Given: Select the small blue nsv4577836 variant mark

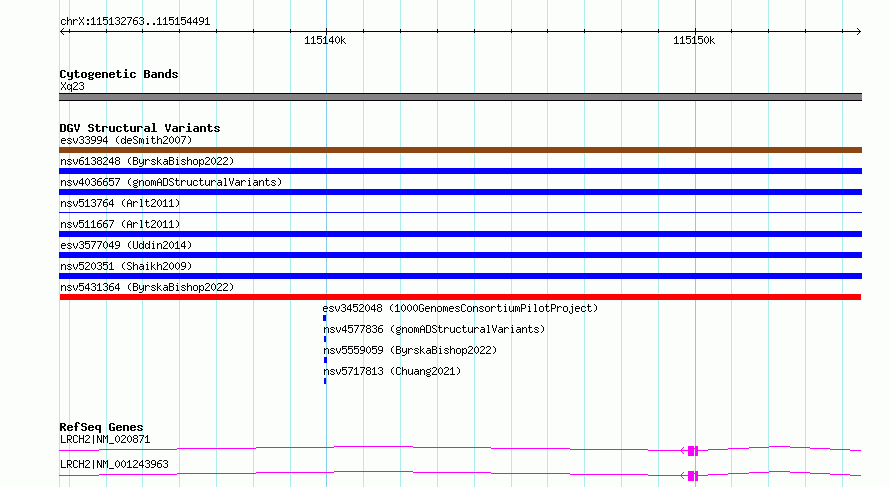Looking at the screenshot, I should coord(325,339).
